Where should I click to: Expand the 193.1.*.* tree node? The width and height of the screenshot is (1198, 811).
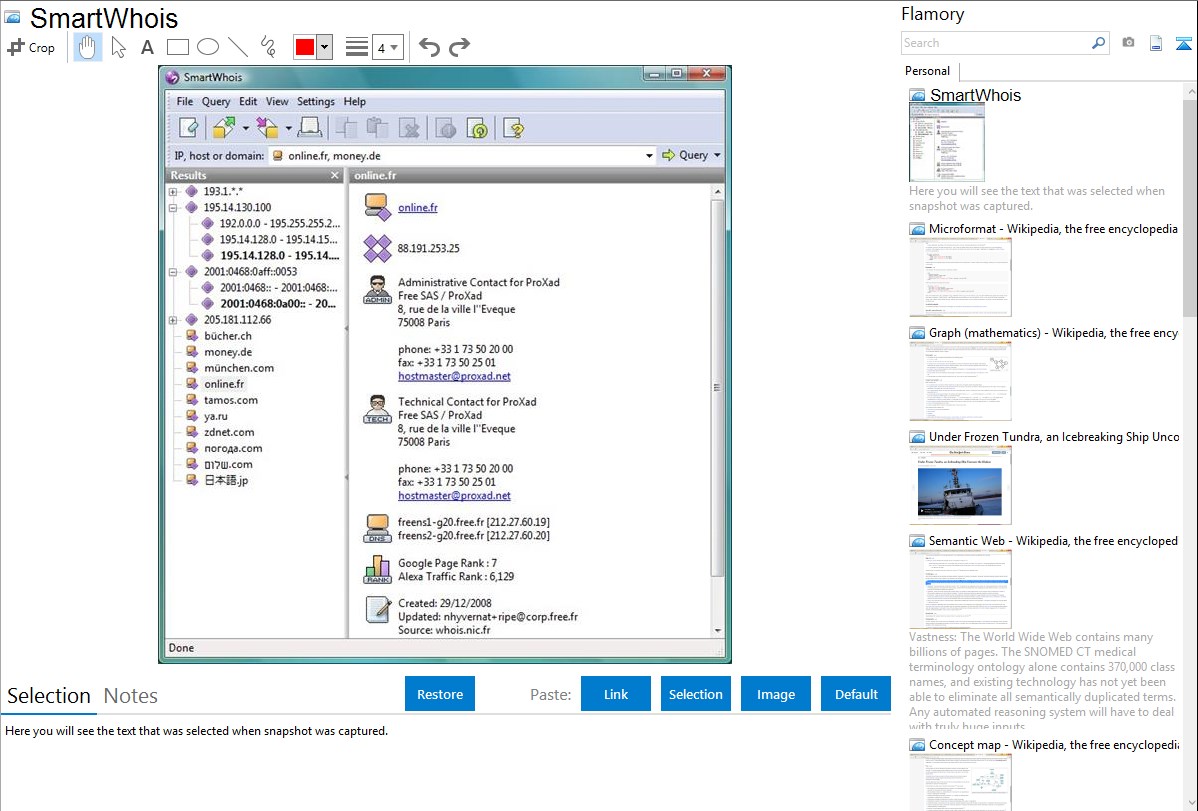[173, 192]
